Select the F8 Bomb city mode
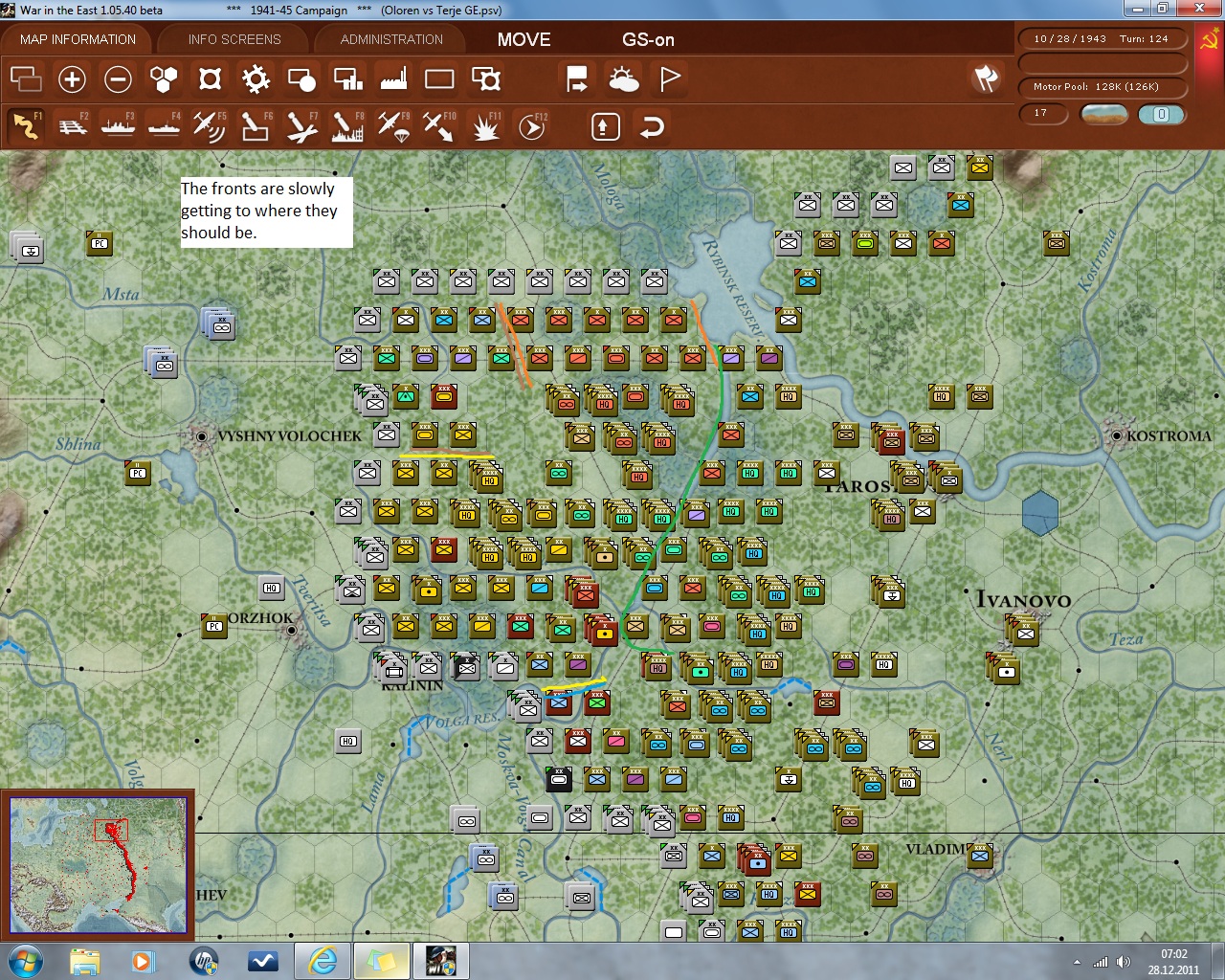The height and width of the screenshot is (980, 1225). 346,125
